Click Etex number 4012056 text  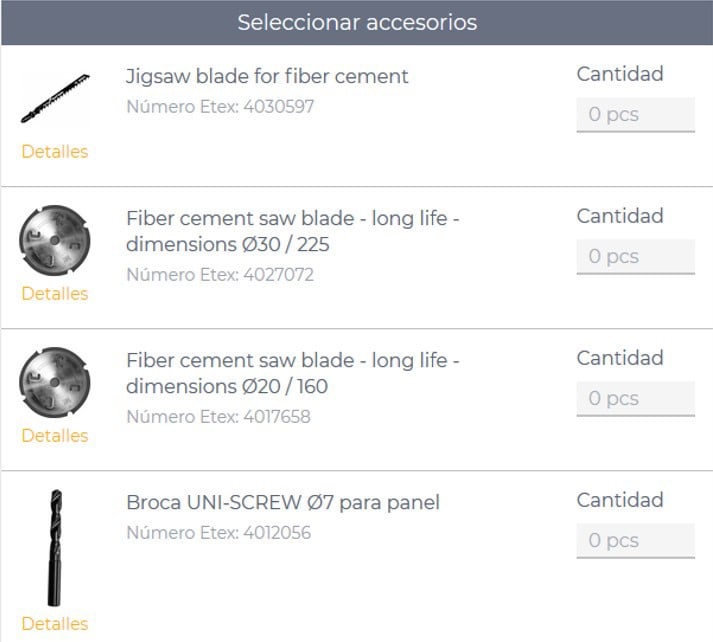pos(218,533)
